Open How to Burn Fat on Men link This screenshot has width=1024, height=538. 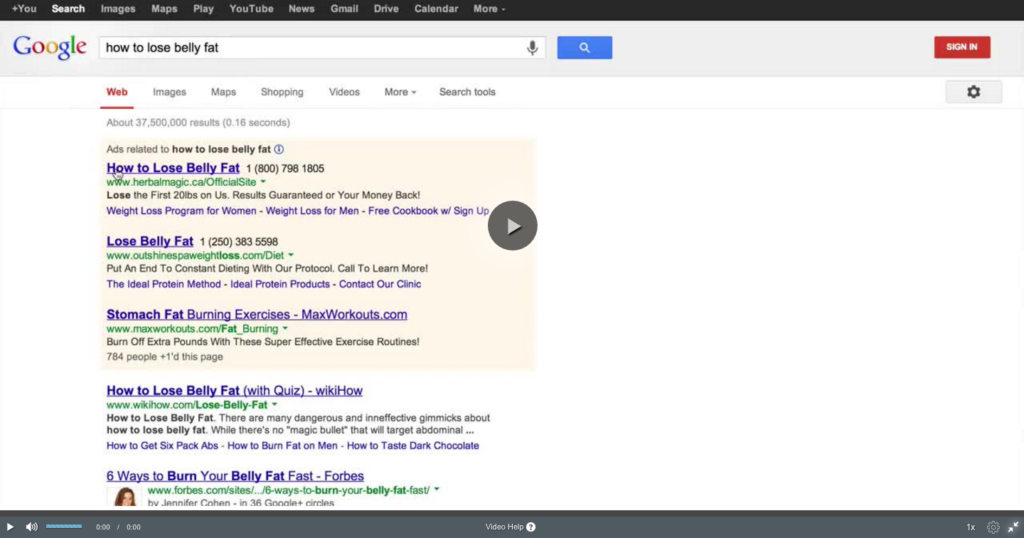pos(282,445)
